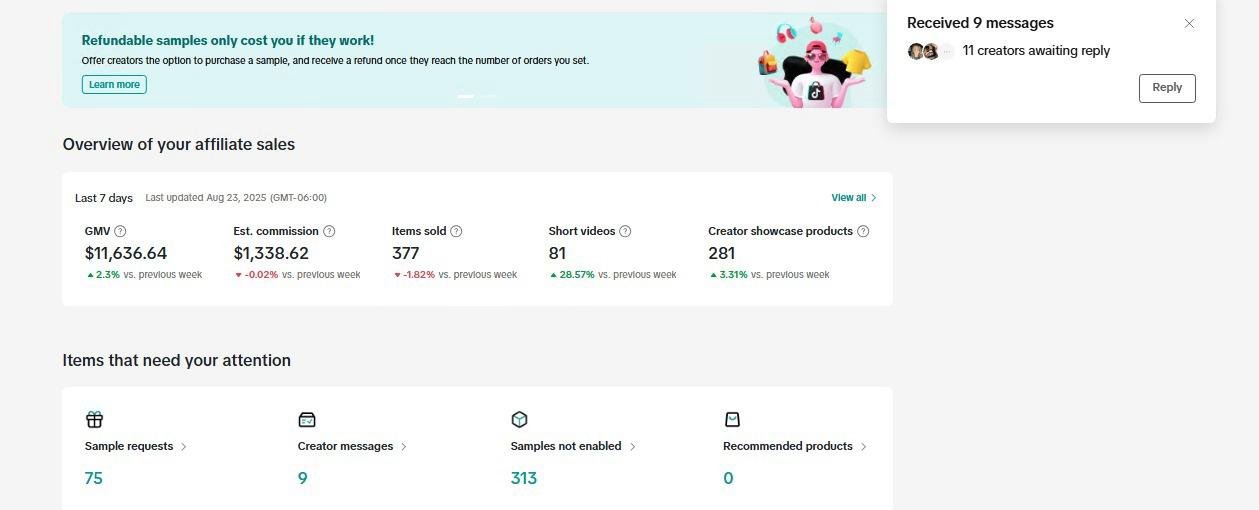Screen dimensions: 1259x510
Task: Click the Creator showcase products help icon
Action: tap(863, 231)
